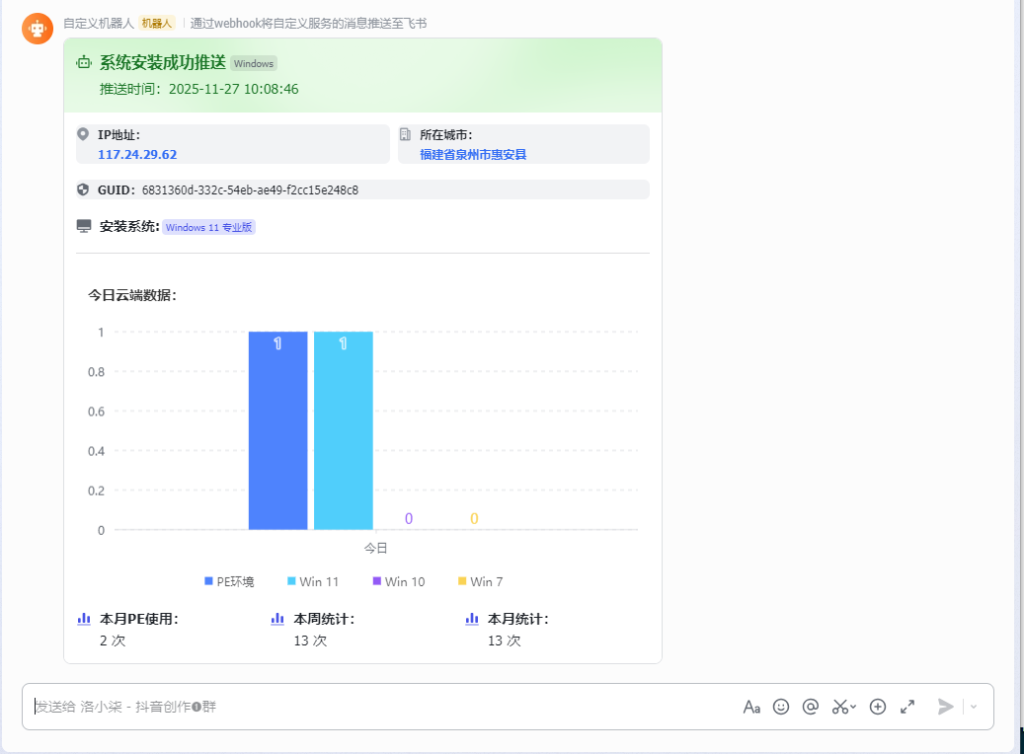Open the send options dropdown arrow
1024x754 pixels.
[974, 707]
